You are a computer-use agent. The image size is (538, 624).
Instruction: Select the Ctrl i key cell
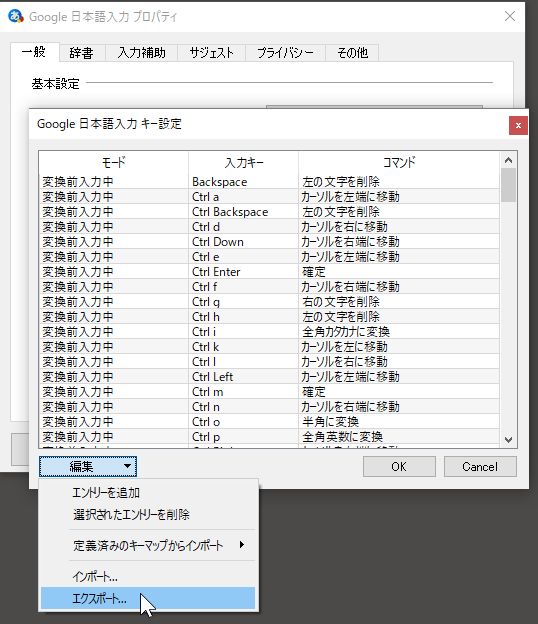(244, 332)
